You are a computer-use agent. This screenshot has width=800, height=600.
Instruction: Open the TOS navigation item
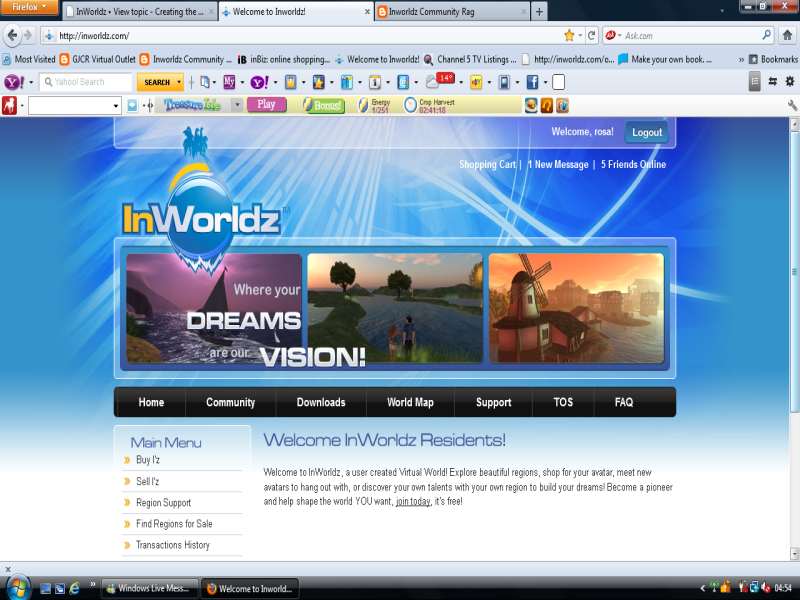pyautogui.click(x=563, y=402)
